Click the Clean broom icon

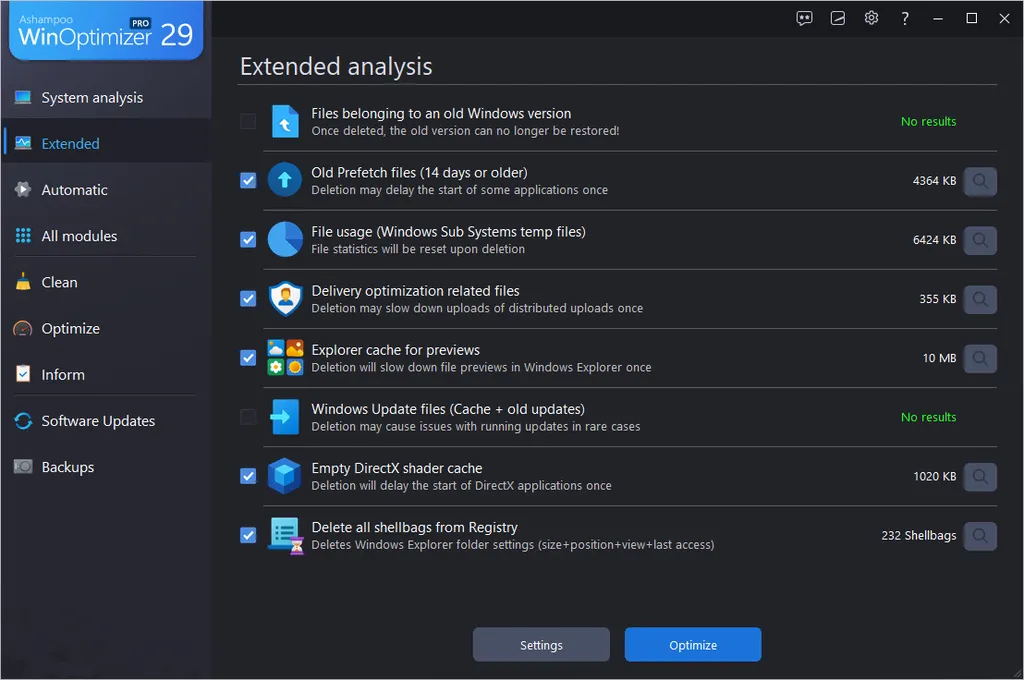[x=23, y=282]
